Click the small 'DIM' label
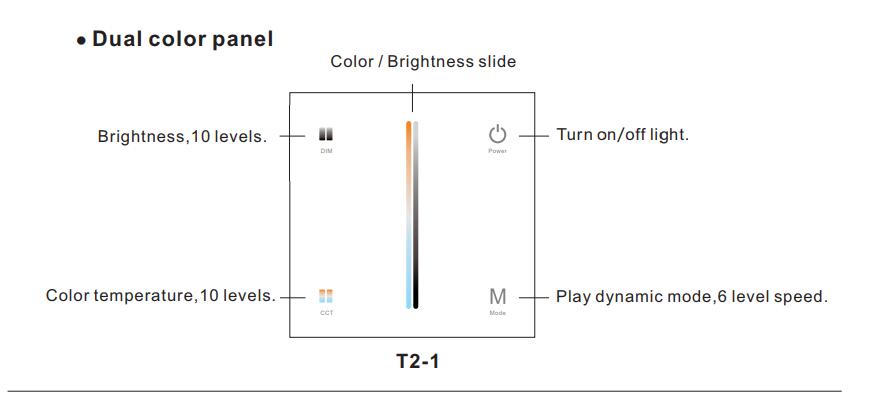The width and height of the screenshot is (869, 412). pyautogui.click(x=326, y=151)
